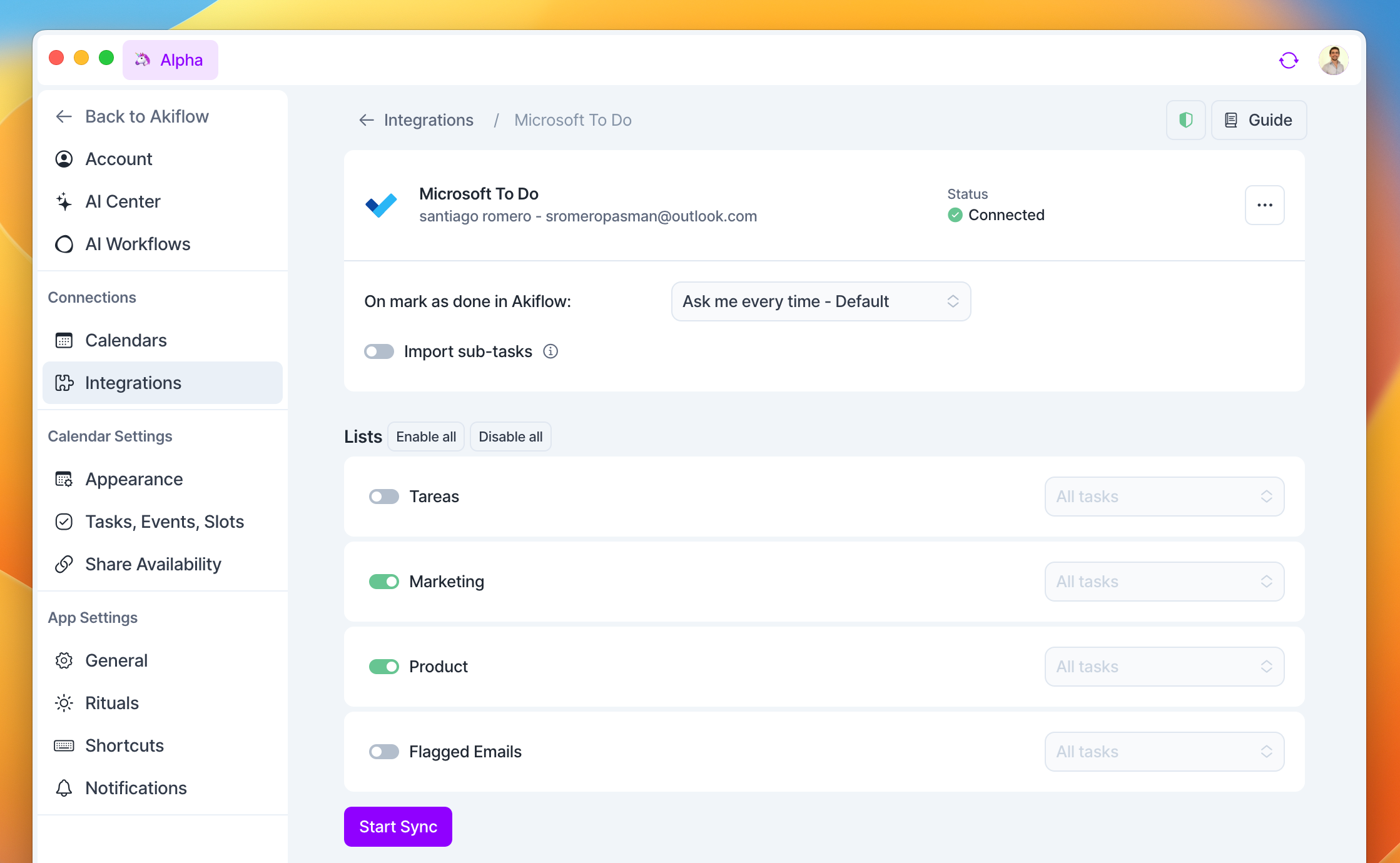Click the Alpha unicorn badge

(x=170, y=60)
